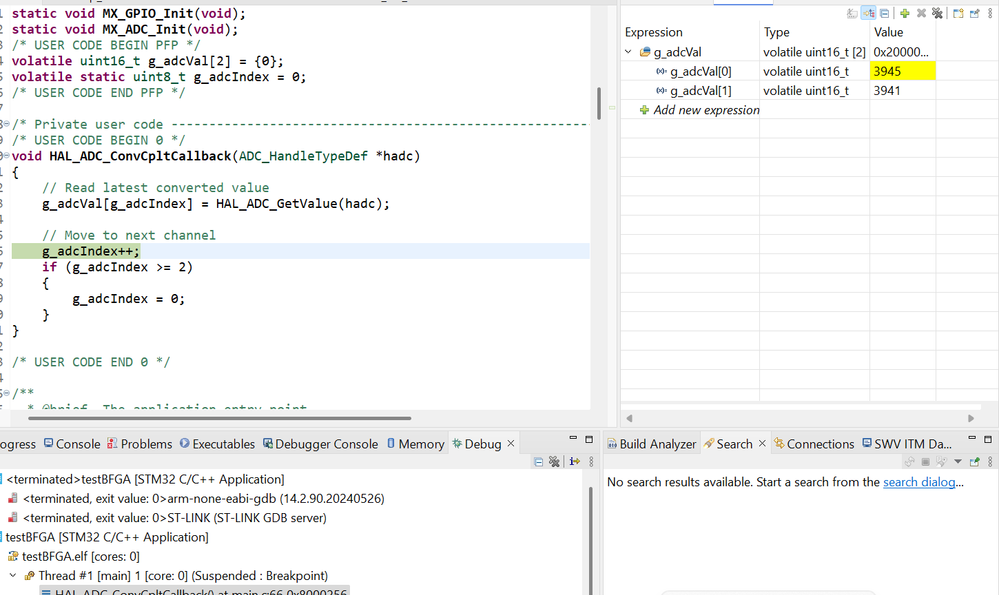Viewport: 999px width, 595px height.
Task: Remove all terminated launches in Debug view
Action: tap(554, 462)
